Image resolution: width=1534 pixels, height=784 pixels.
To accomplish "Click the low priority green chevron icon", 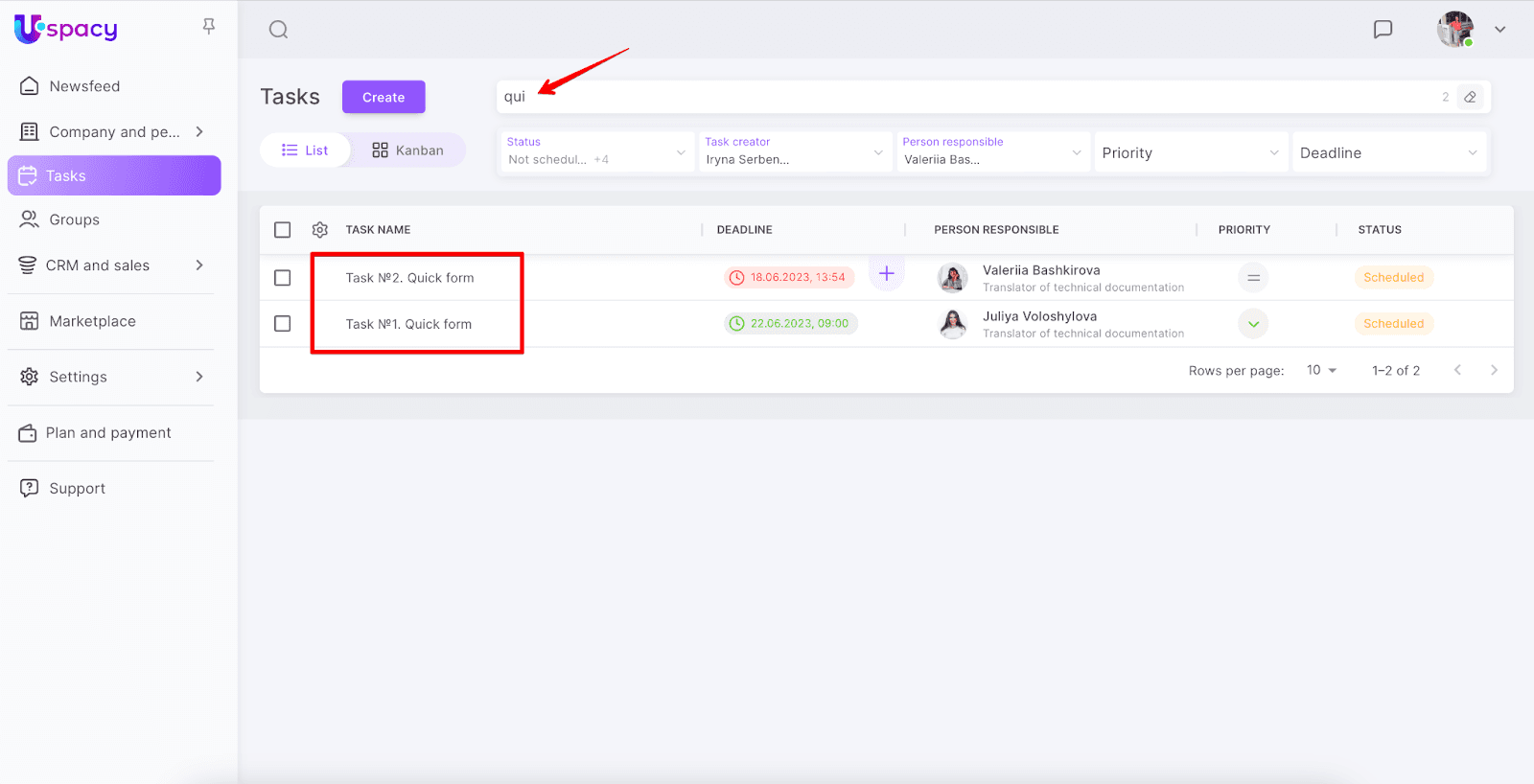I will (x=1253, y=324).
